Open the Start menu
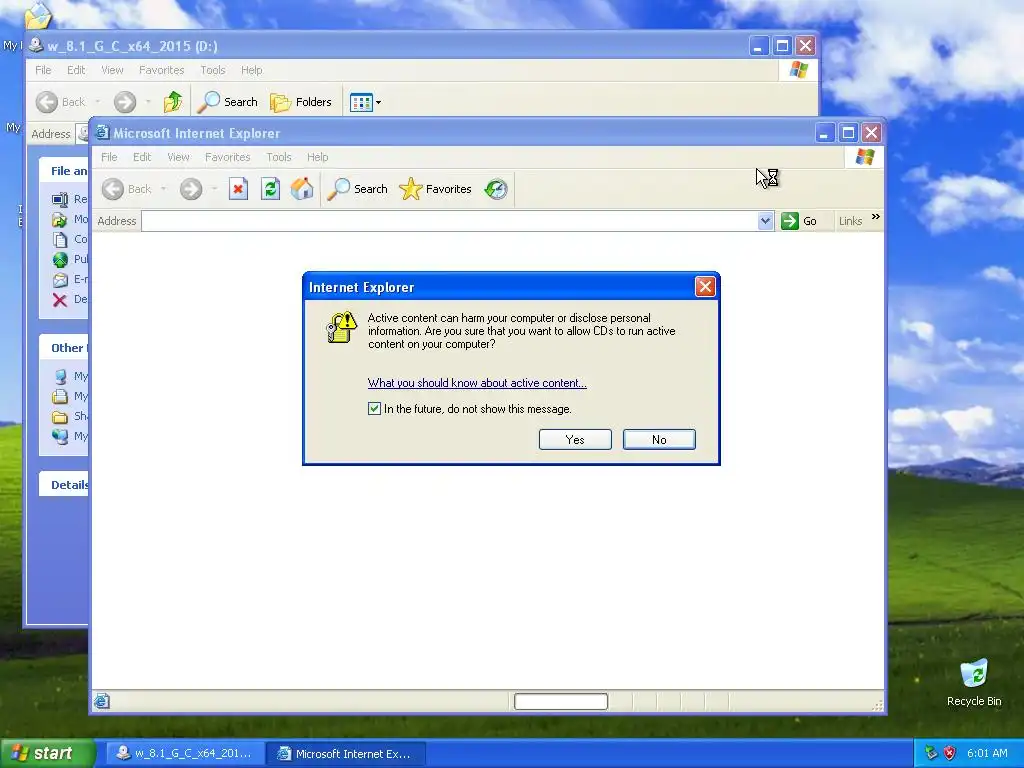This screenshot has height=768, width=1024. [47, 754]
